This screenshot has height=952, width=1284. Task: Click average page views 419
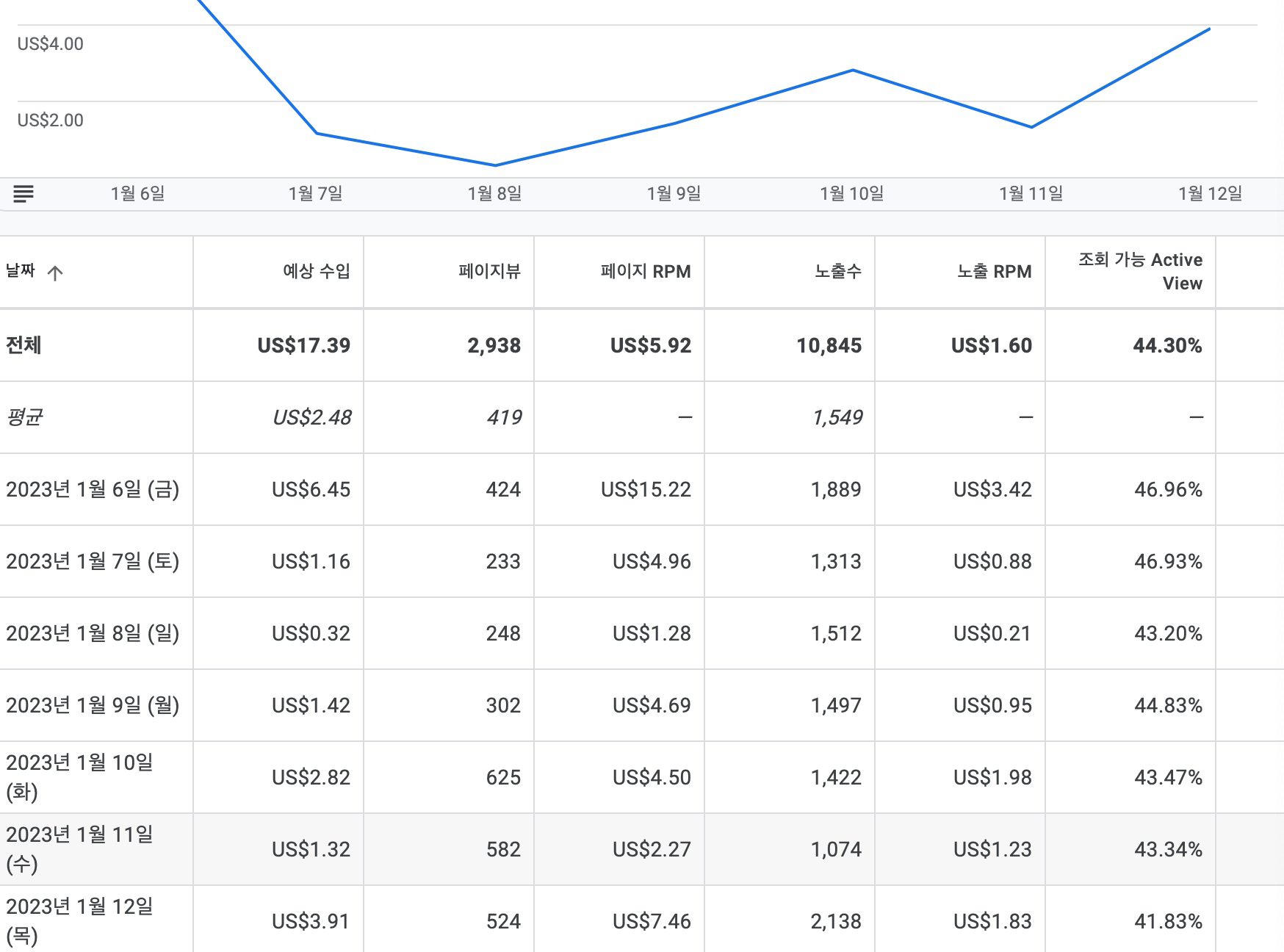coord(504,417)
